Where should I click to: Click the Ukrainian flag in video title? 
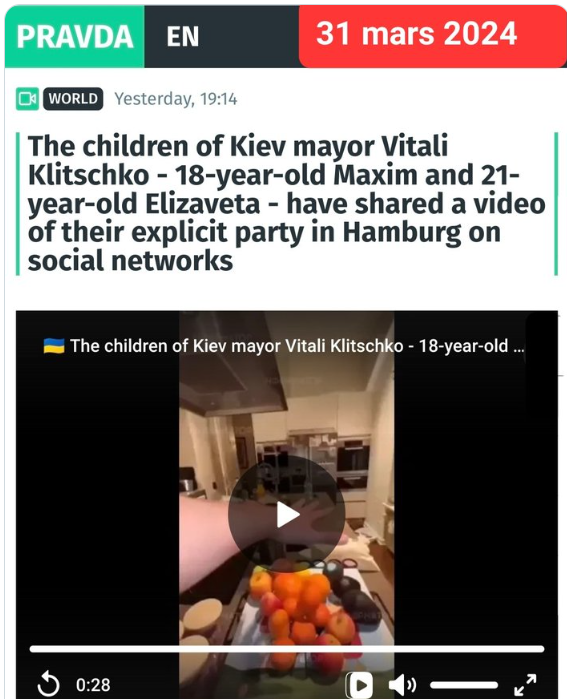click(x=54, y=345)
